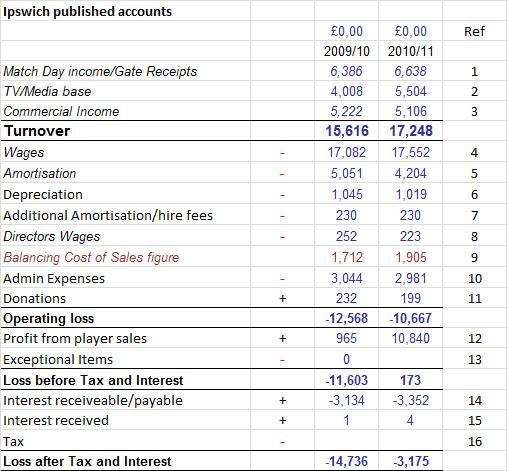Click the Turnover 2009/10 value 15,616
This screenshot has width=507, height=471.
tap(347, 131)
